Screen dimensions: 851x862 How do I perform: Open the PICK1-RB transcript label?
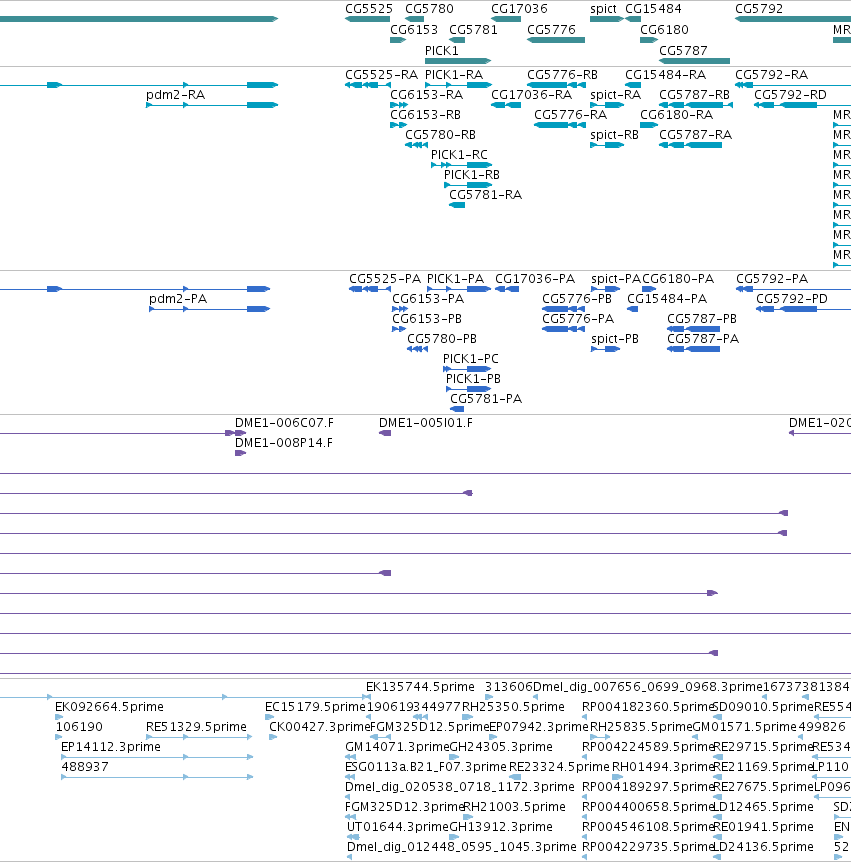pos(472,175)
